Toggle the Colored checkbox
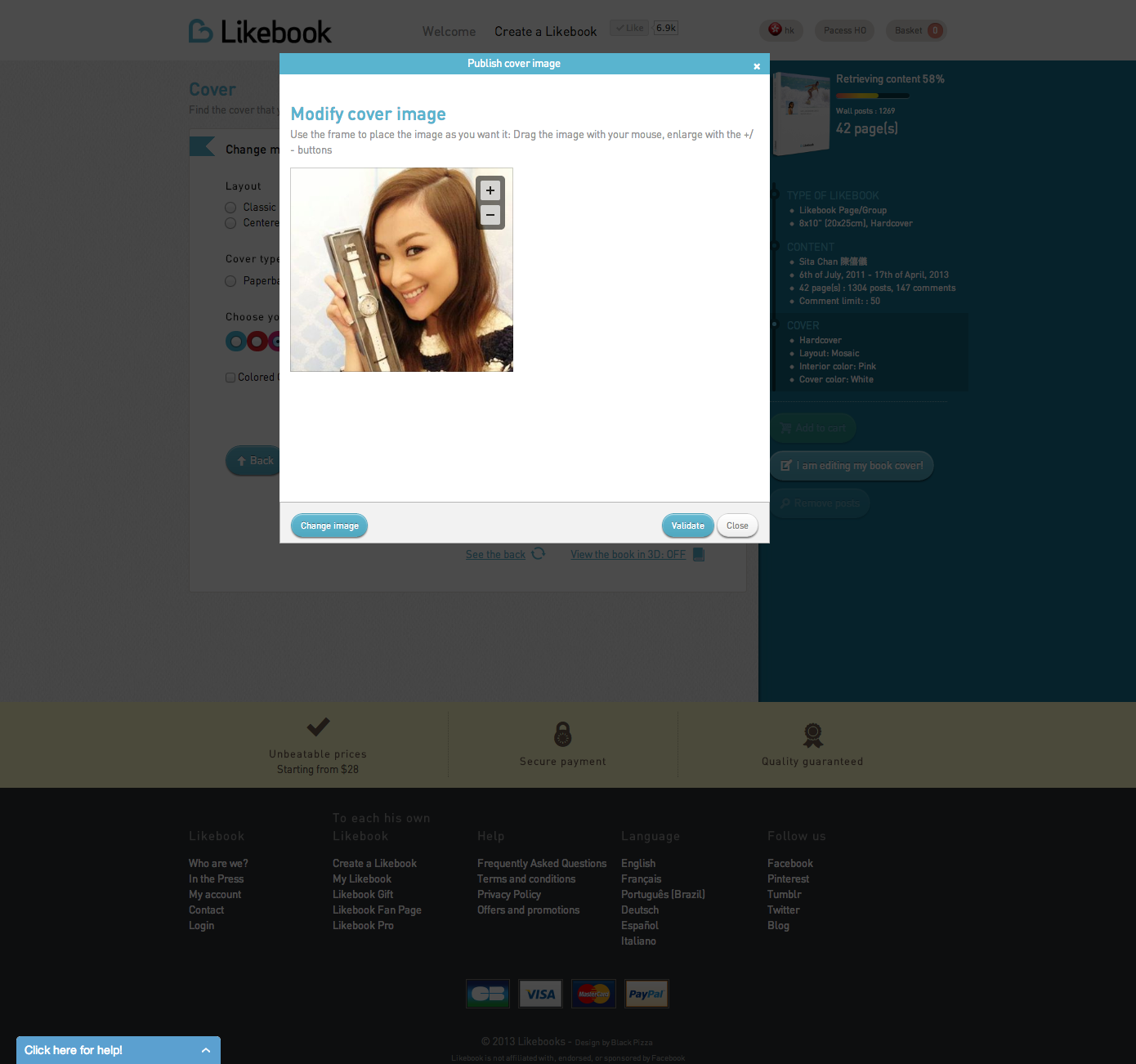1136x1064 pixels. point(230,378)
